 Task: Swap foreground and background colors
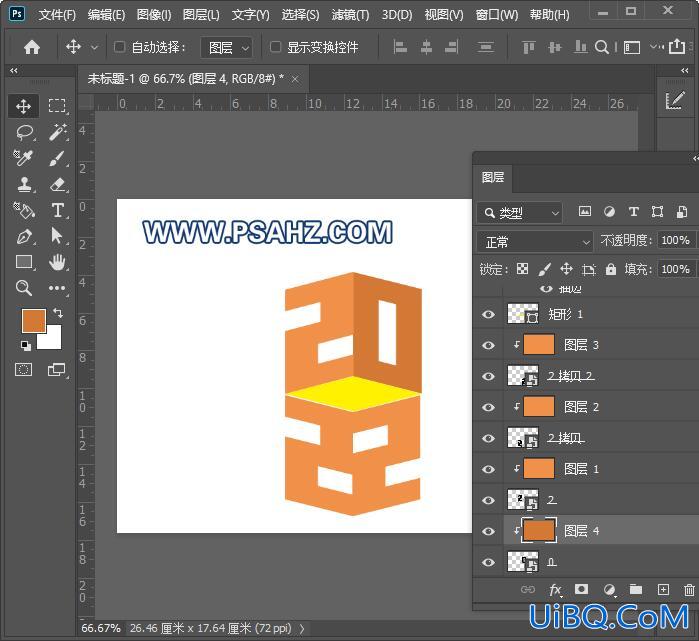(x=58, y=312)
